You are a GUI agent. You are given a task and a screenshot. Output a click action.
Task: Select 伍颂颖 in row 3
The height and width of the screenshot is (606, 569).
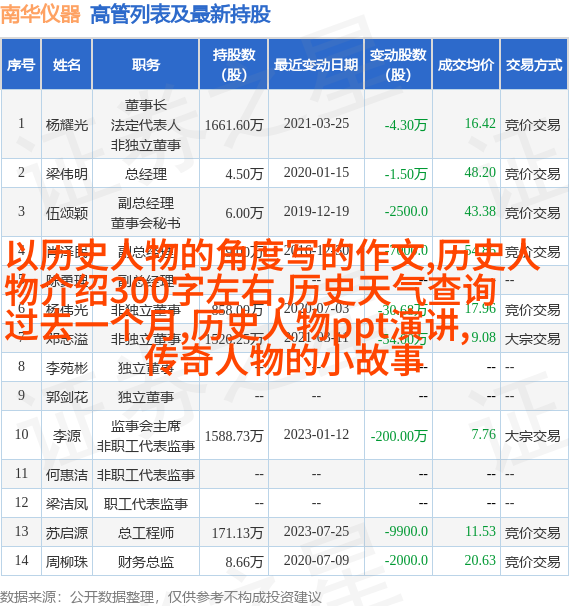[67, 213]
